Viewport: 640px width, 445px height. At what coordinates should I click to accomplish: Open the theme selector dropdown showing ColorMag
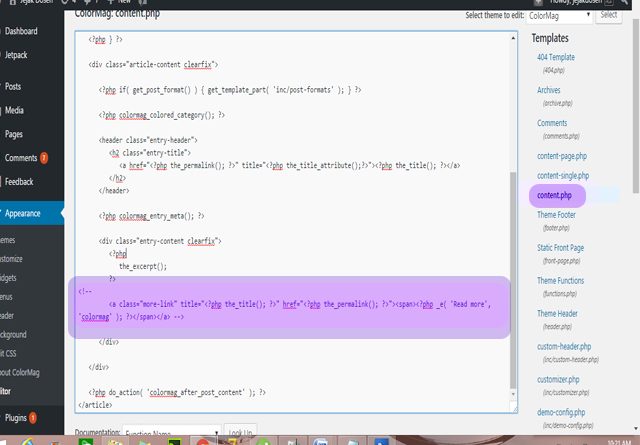pyautogui.click(x=558, y=16)
